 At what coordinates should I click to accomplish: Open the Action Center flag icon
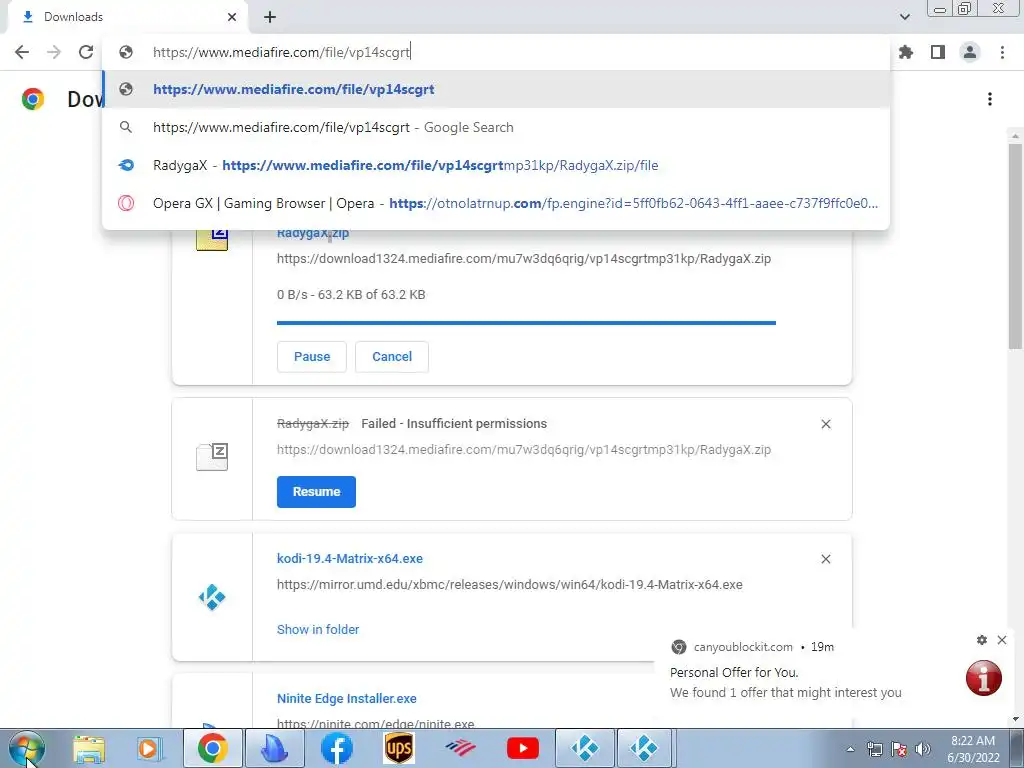[x=899, y=749]
